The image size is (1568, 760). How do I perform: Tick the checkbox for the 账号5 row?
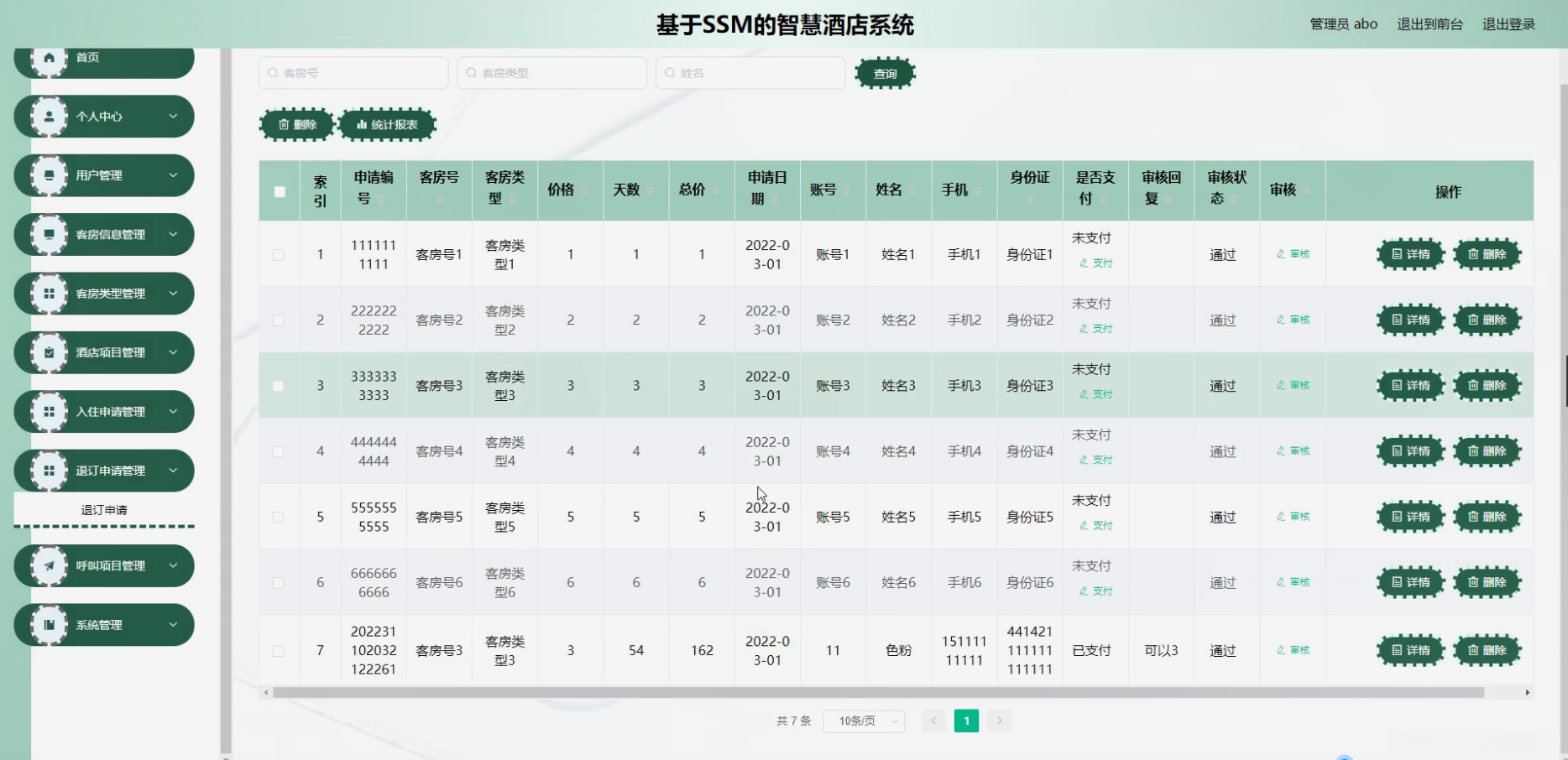pos(278,518)
